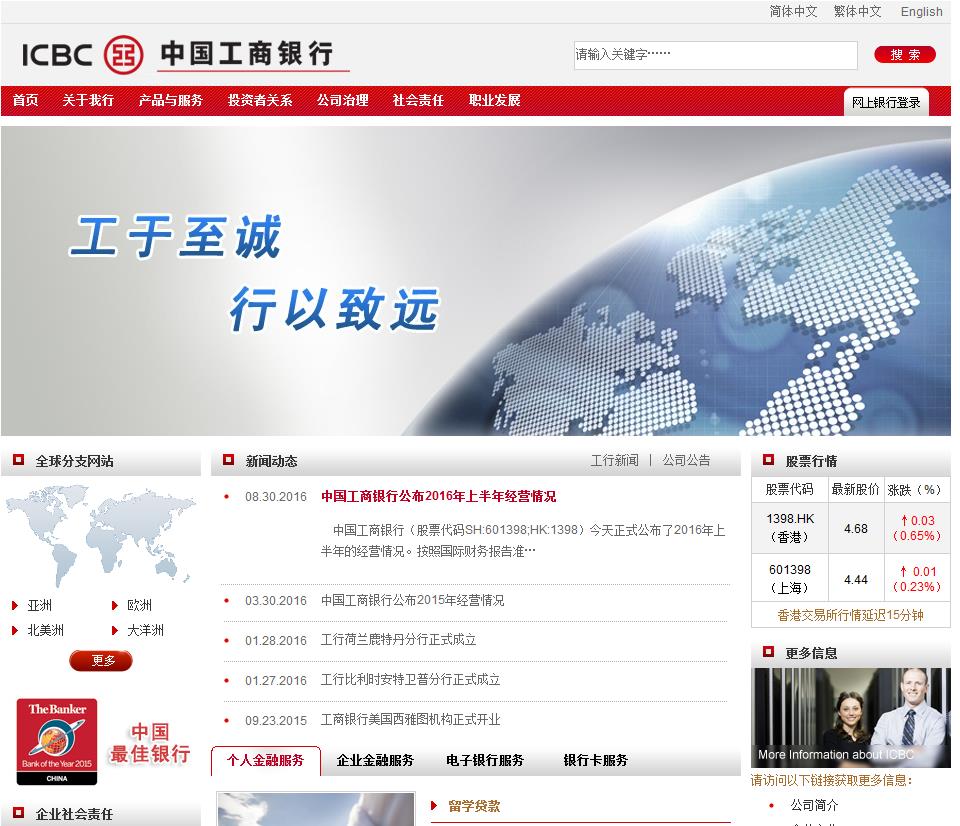This screenshot has height=826, width=960.
Task: Open the 亚洲 branch link
Action: 40,606
